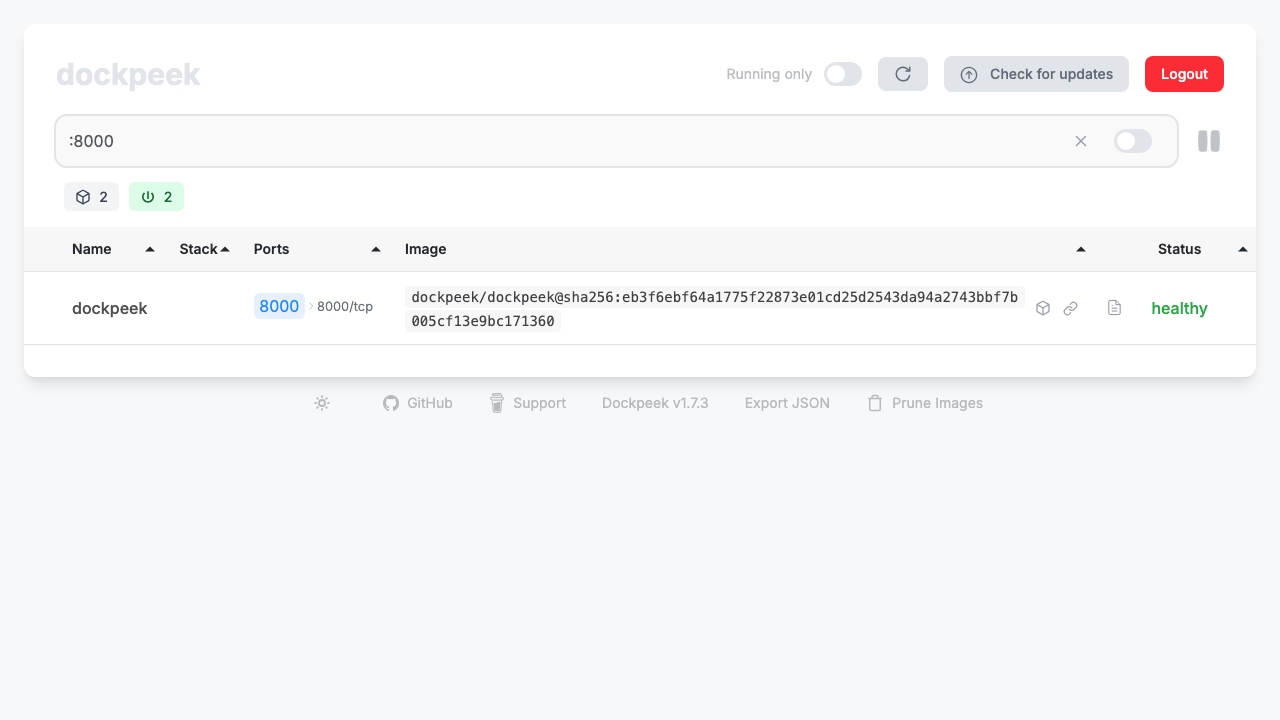
Task: Sort the table by Status column
Action: [x=1203, y=249]
